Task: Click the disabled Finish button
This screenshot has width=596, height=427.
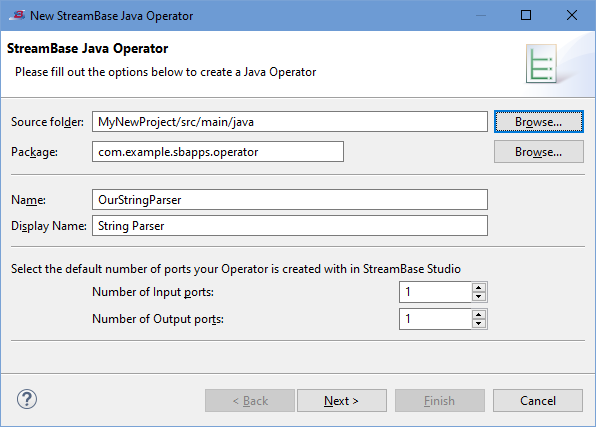Action: pos(440,400)
